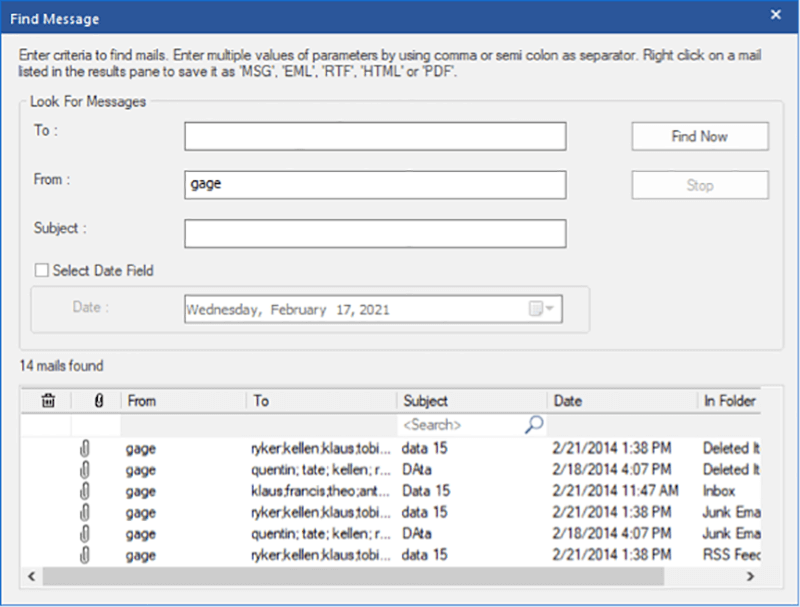Click paperclip icon of first data 15 row
The width and height of the screenshot is (800, 607).
point(85,449)
